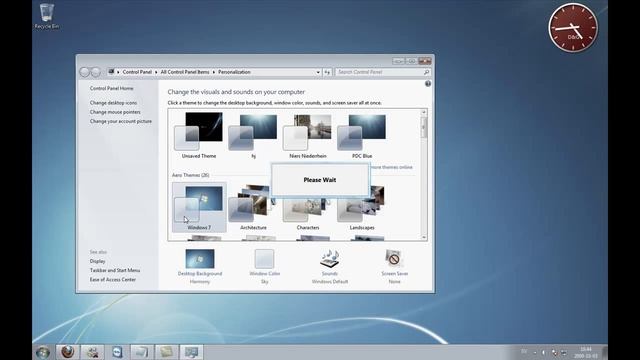Screen dimensions: 640x360
Task: Click the refresh button beside address bar
Action: coord(327,72)
